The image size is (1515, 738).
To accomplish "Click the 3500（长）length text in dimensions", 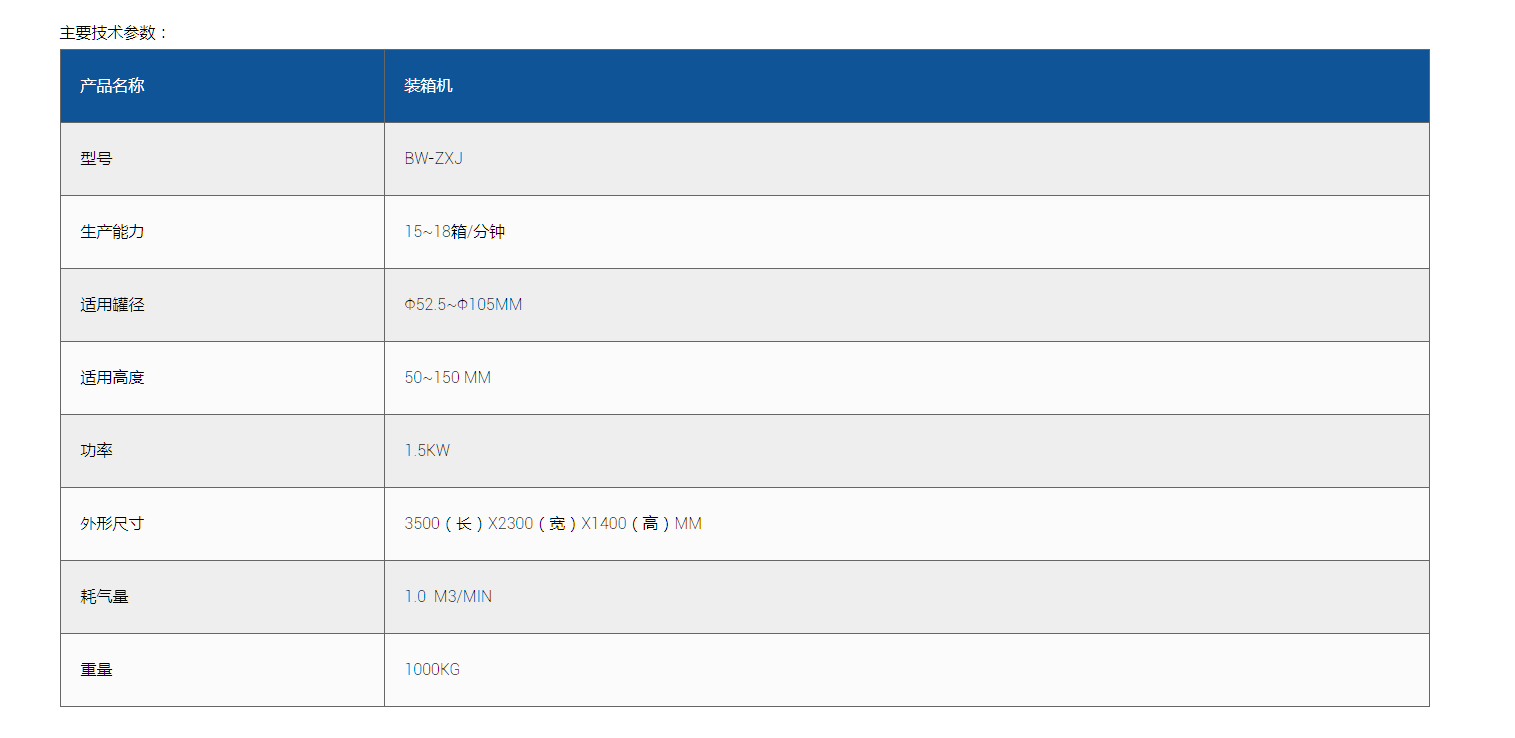I will point(444,524).
